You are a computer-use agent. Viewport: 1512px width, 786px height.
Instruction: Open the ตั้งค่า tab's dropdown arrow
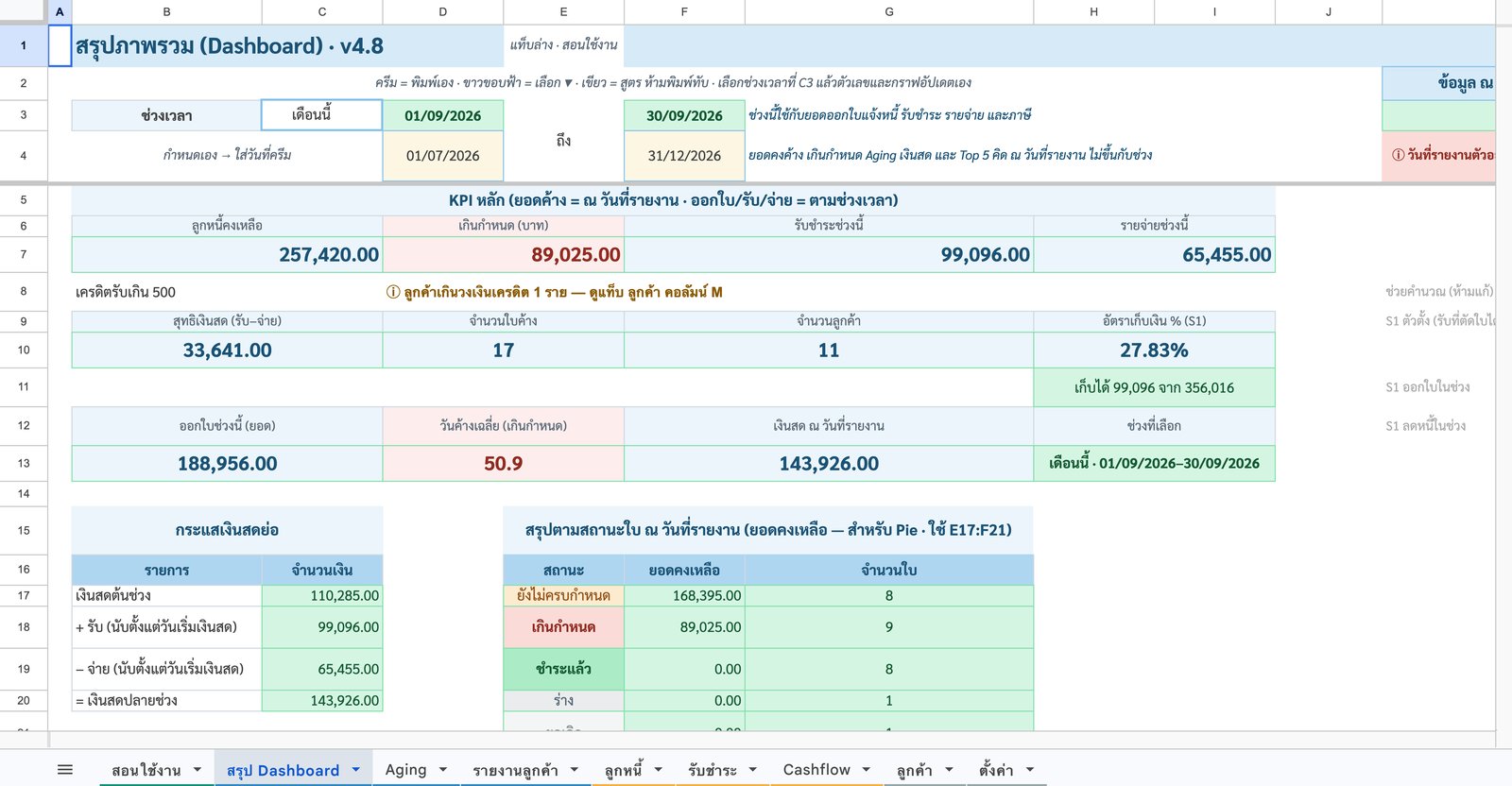click(1030, 770)
